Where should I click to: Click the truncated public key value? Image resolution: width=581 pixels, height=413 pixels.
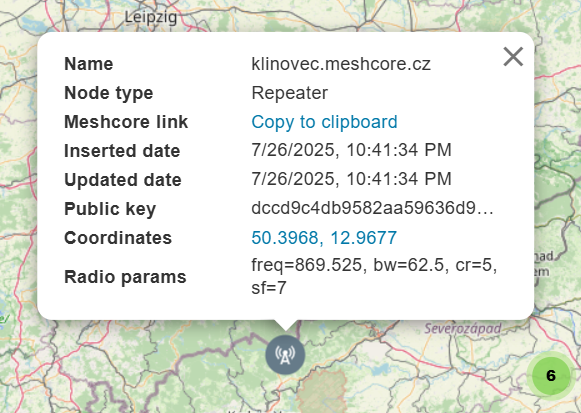click(372, 208)
